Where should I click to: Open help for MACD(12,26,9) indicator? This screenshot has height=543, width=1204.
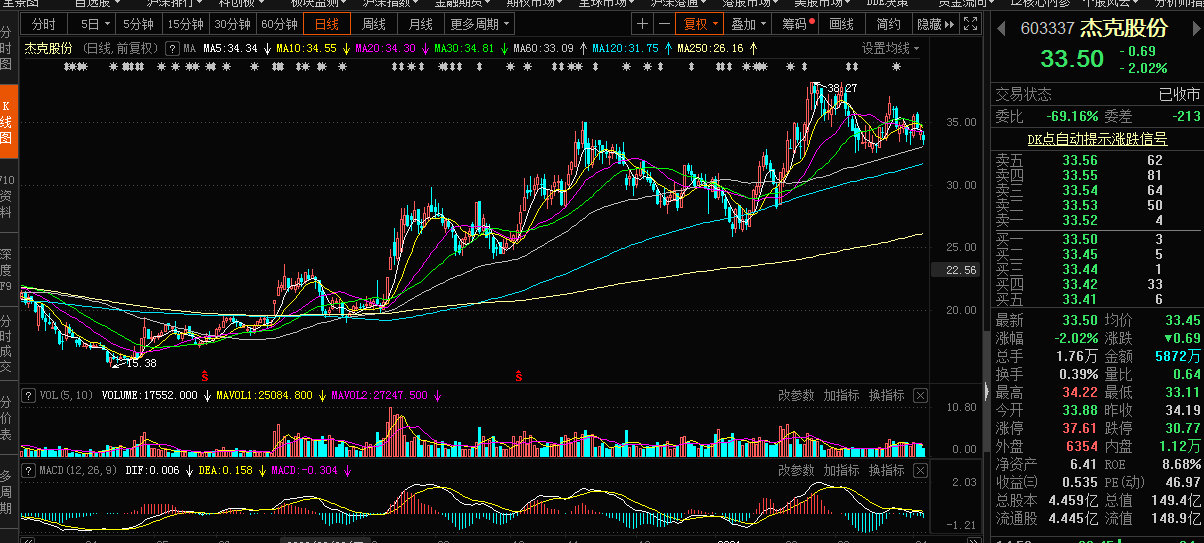[x=28, y=470]
